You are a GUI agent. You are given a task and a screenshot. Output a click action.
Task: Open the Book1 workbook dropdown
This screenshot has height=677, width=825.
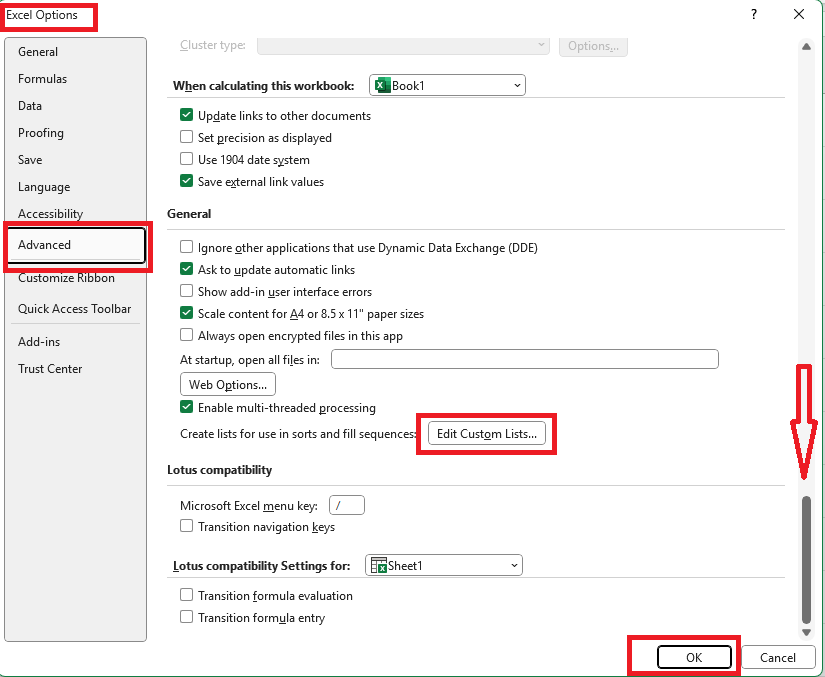click(447, 86)
